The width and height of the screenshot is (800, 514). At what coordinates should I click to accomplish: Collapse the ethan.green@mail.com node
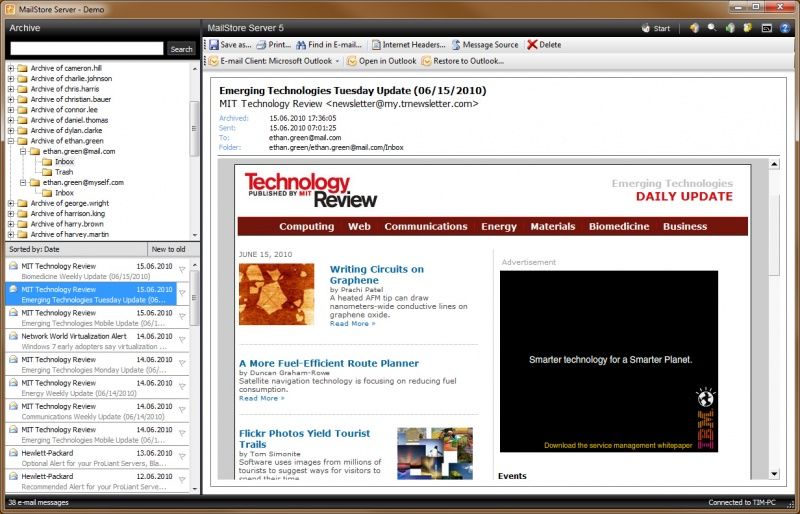click(23, 152)
